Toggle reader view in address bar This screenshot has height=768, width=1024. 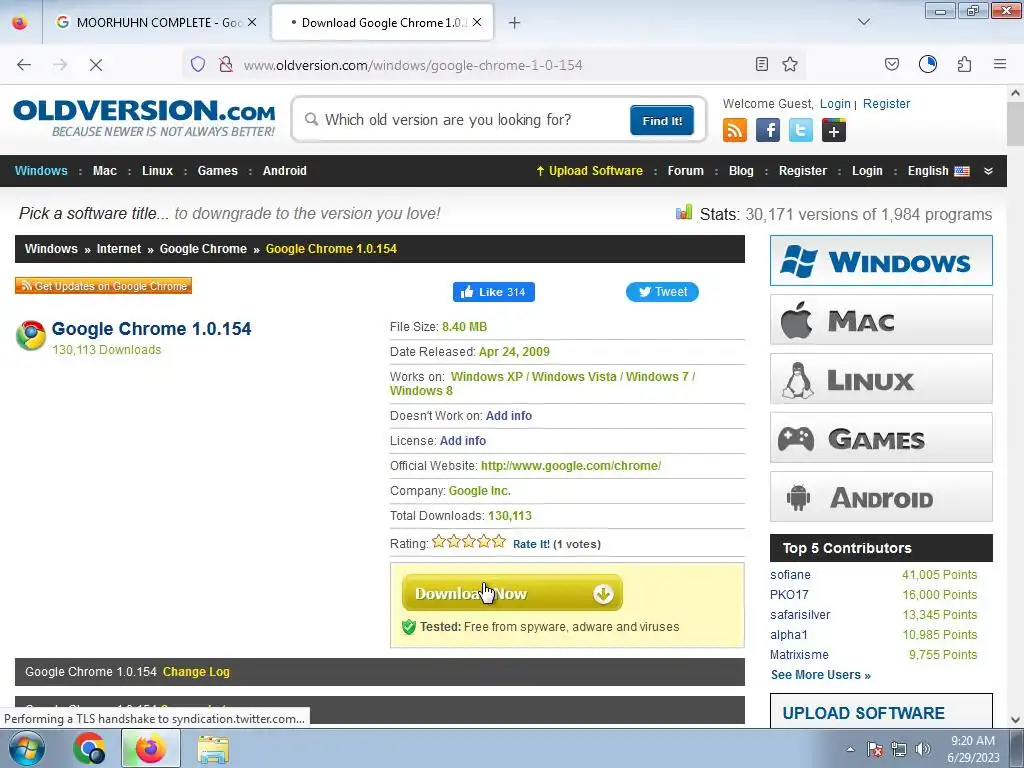(761, 64)
